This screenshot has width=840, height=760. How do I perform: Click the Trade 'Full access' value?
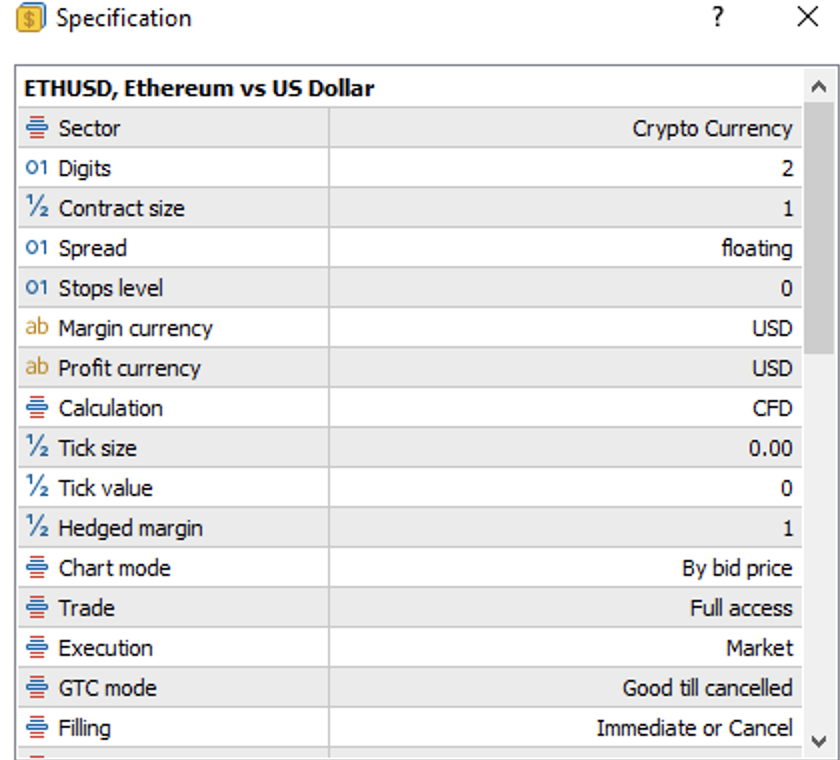click(741, 608)
